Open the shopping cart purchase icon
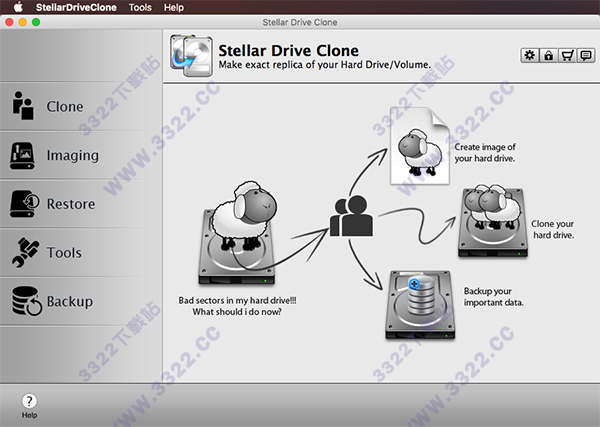This screenshot has width=600, height=427. (567, 55)
